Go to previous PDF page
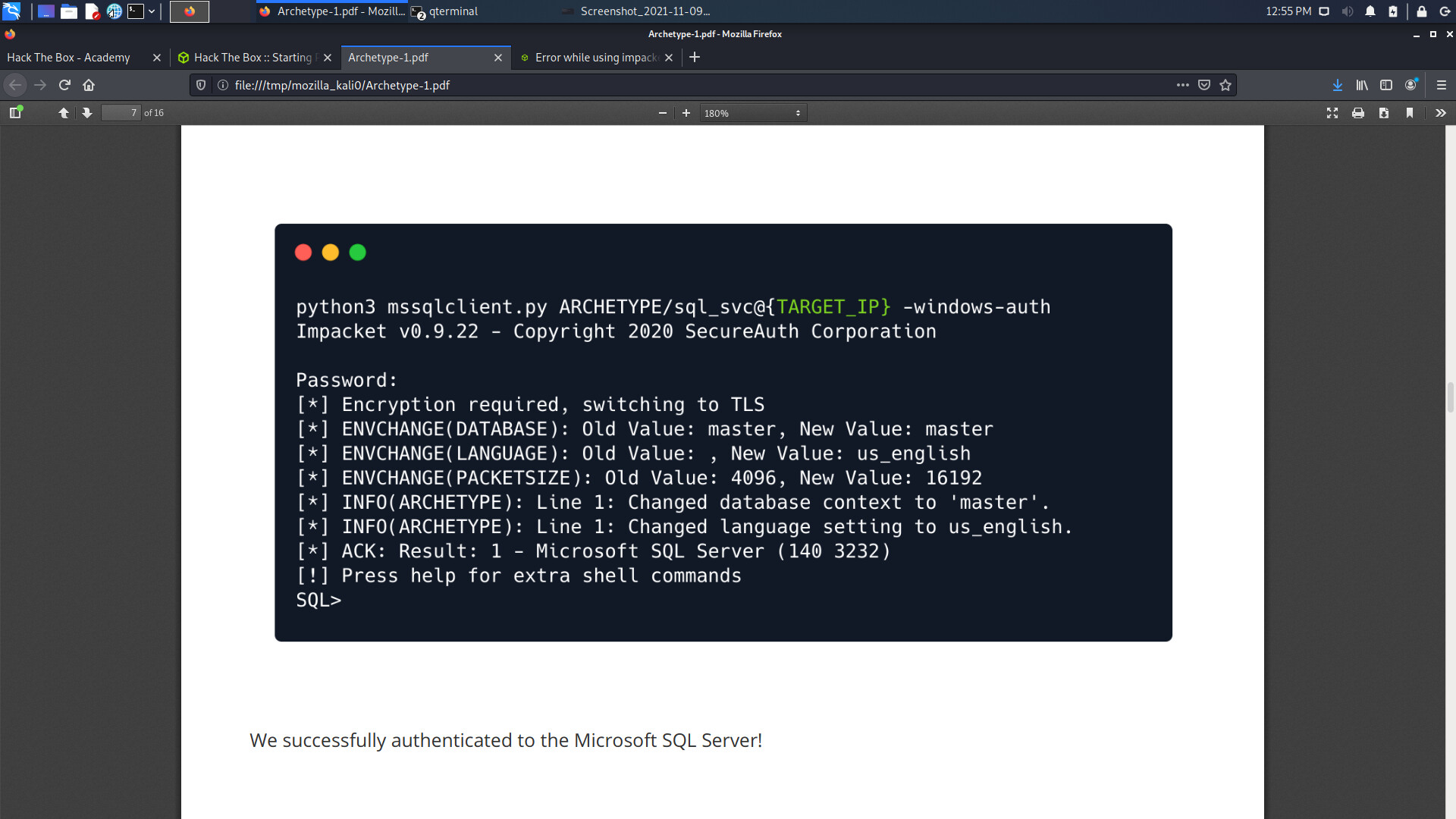This screenshot has width=1456, height=819. [x=64, y=113]
